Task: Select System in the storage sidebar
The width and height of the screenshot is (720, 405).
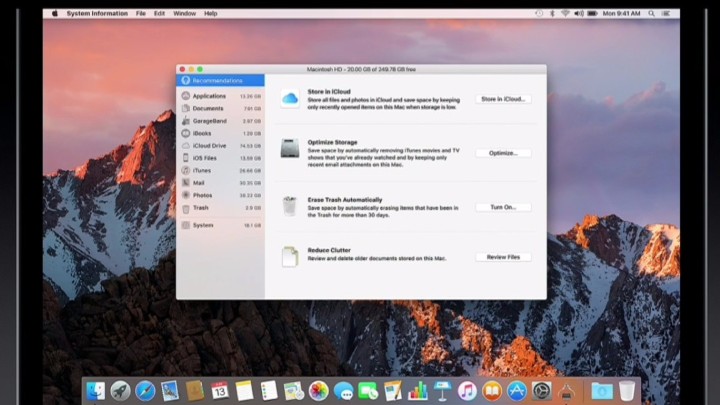Action: point(220,225)
